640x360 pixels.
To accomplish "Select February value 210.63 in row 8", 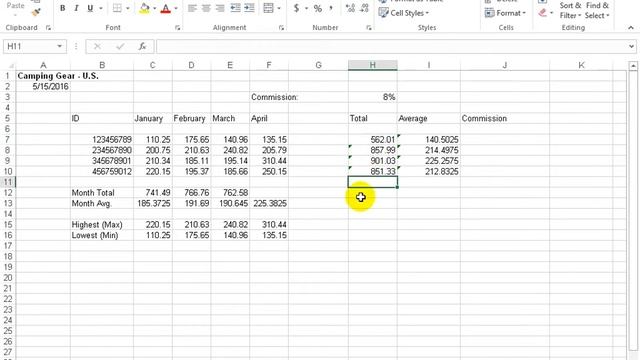I will 191,150.
